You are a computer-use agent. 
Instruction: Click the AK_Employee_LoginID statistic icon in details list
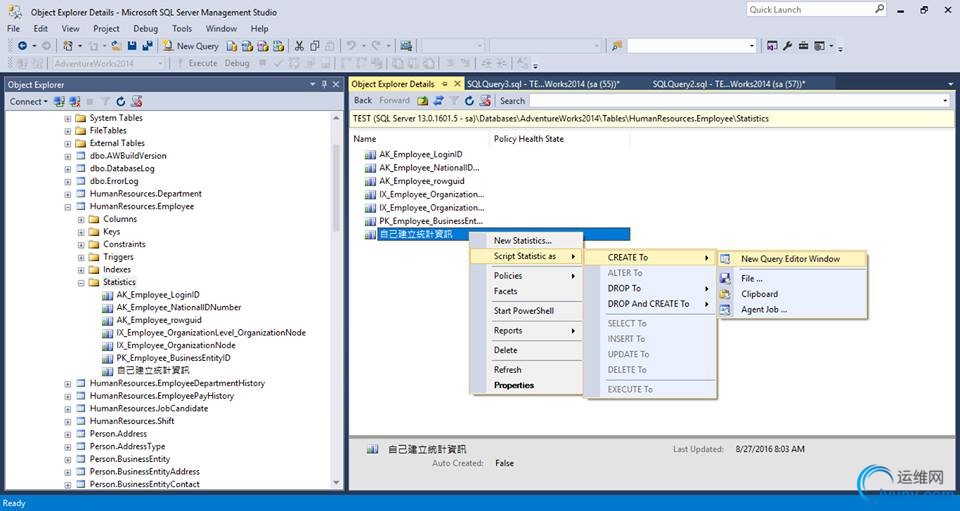point(371,155)
